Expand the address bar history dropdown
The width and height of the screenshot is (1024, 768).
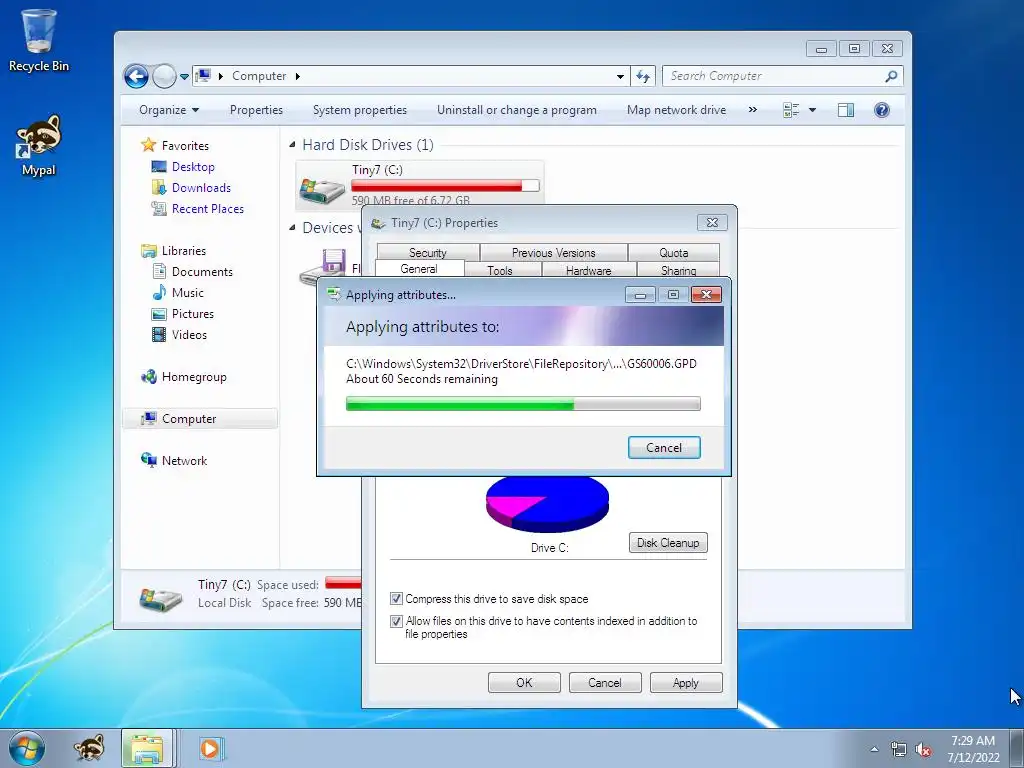620,76
